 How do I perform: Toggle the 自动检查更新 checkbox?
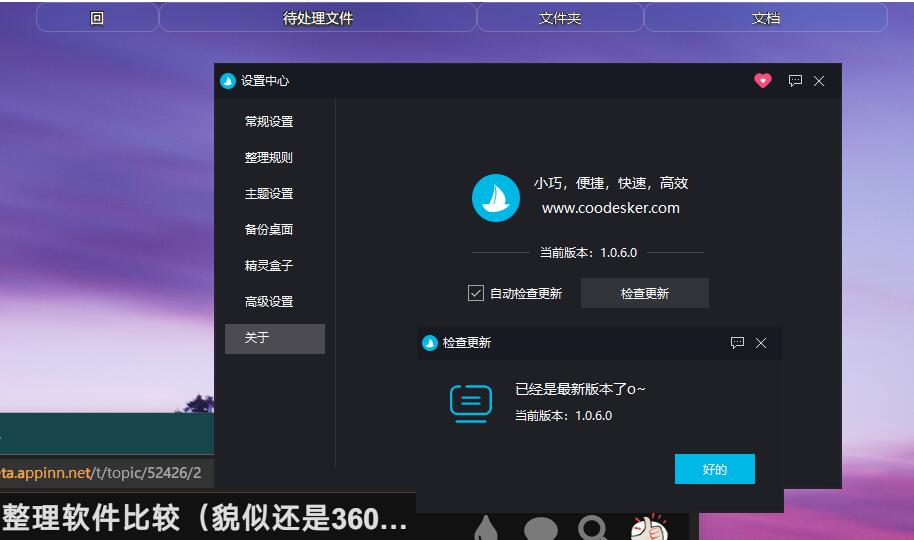coord(476,293)
